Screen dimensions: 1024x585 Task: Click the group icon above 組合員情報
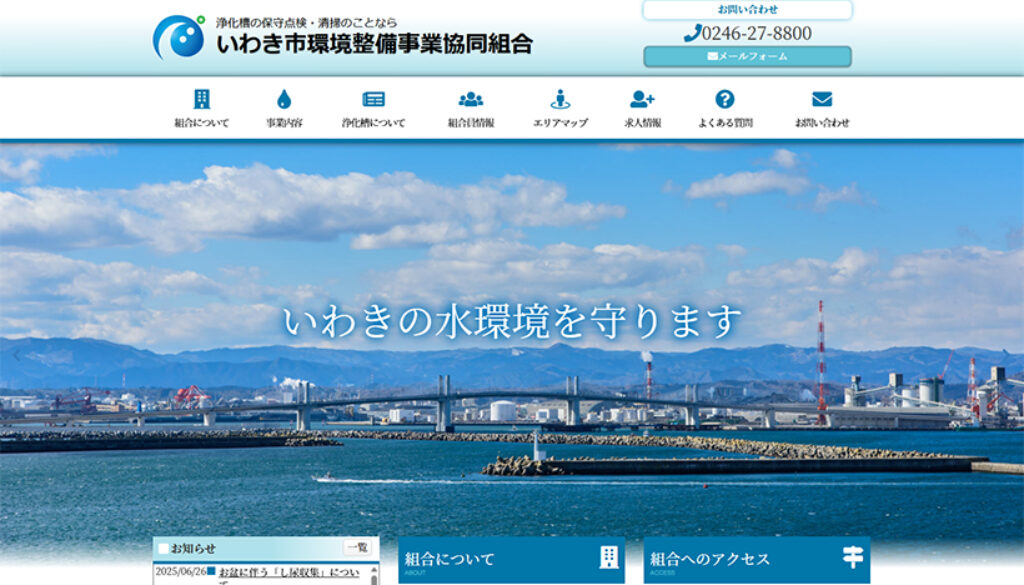pyautogui.click(x=469, y=97)
